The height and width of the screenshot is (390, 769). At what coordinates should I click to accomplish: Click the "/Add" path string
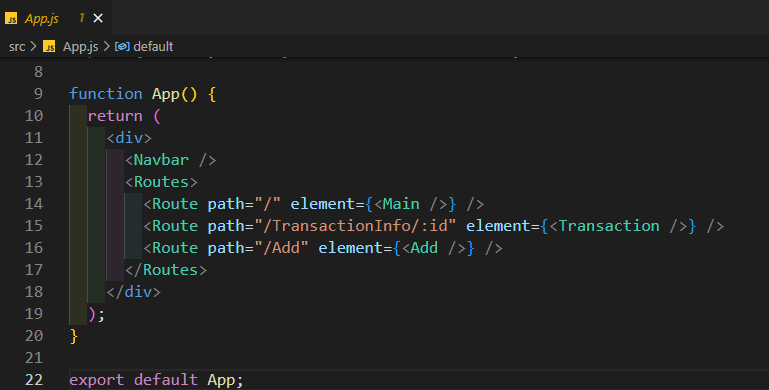click(x=282, y=248)
